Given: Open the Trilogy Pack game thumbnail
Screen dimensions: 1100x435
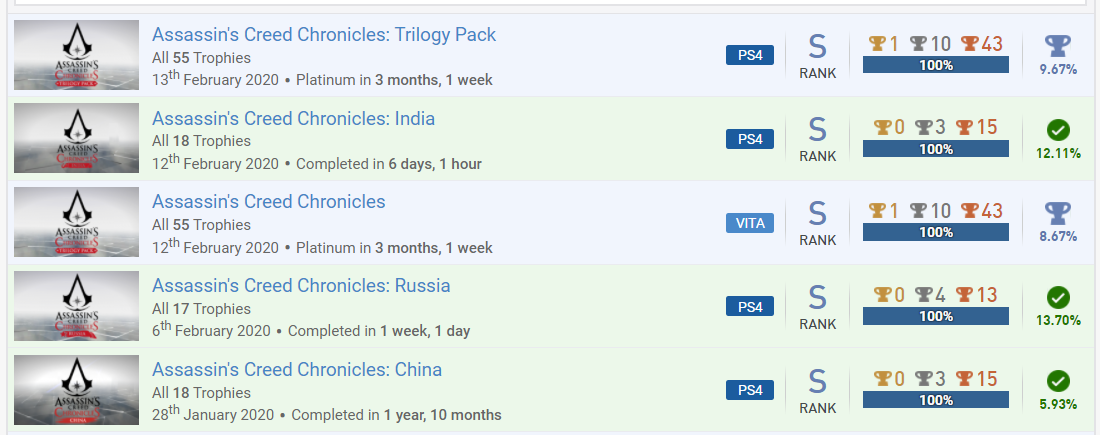Looking at the screenshot, I should pyautogui.click(x=76, y=55).
